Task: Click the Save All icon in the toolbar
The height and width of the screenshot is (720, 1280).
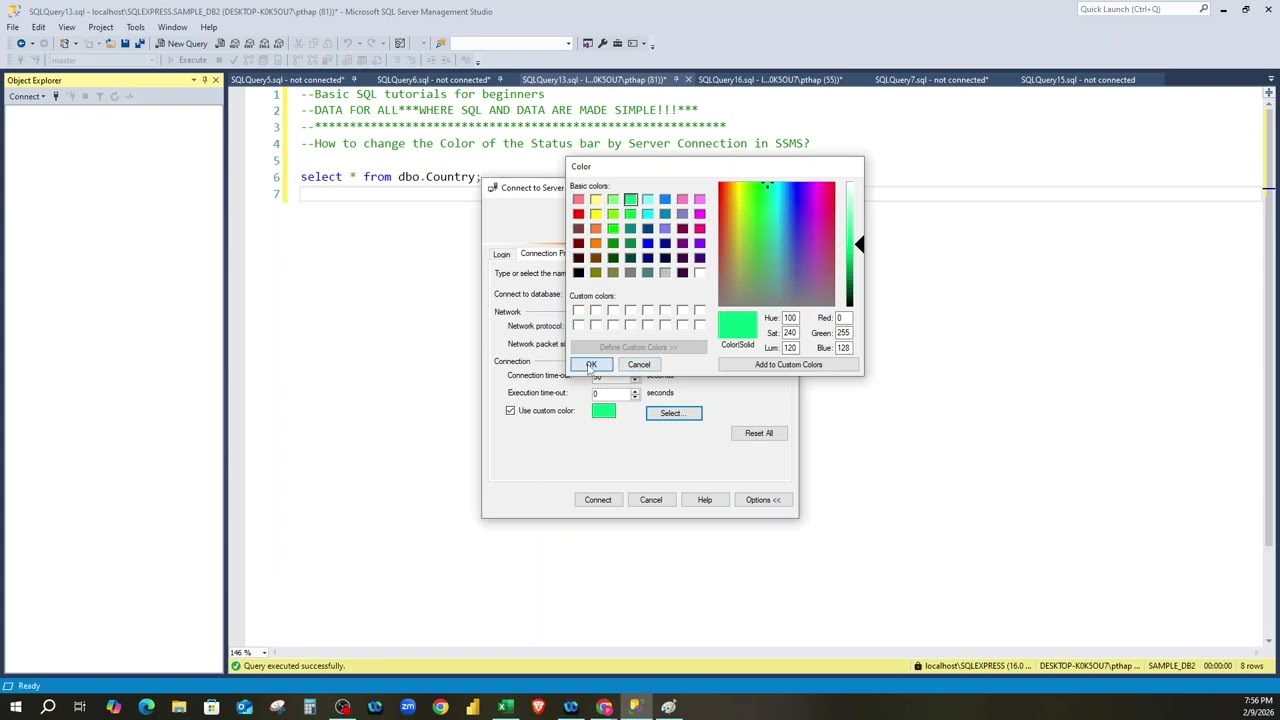Action: click(x=139, y=44)
